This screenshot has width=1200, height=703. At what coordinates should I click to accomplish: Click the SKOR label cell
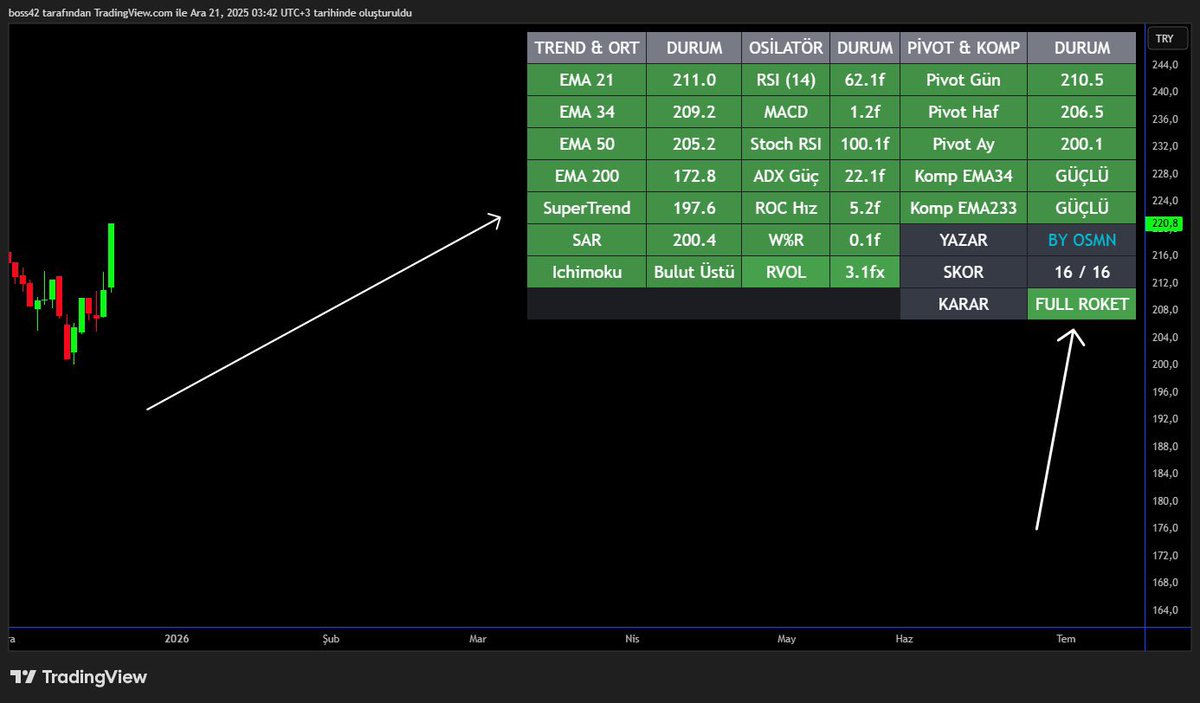click(x=963, y=272)
